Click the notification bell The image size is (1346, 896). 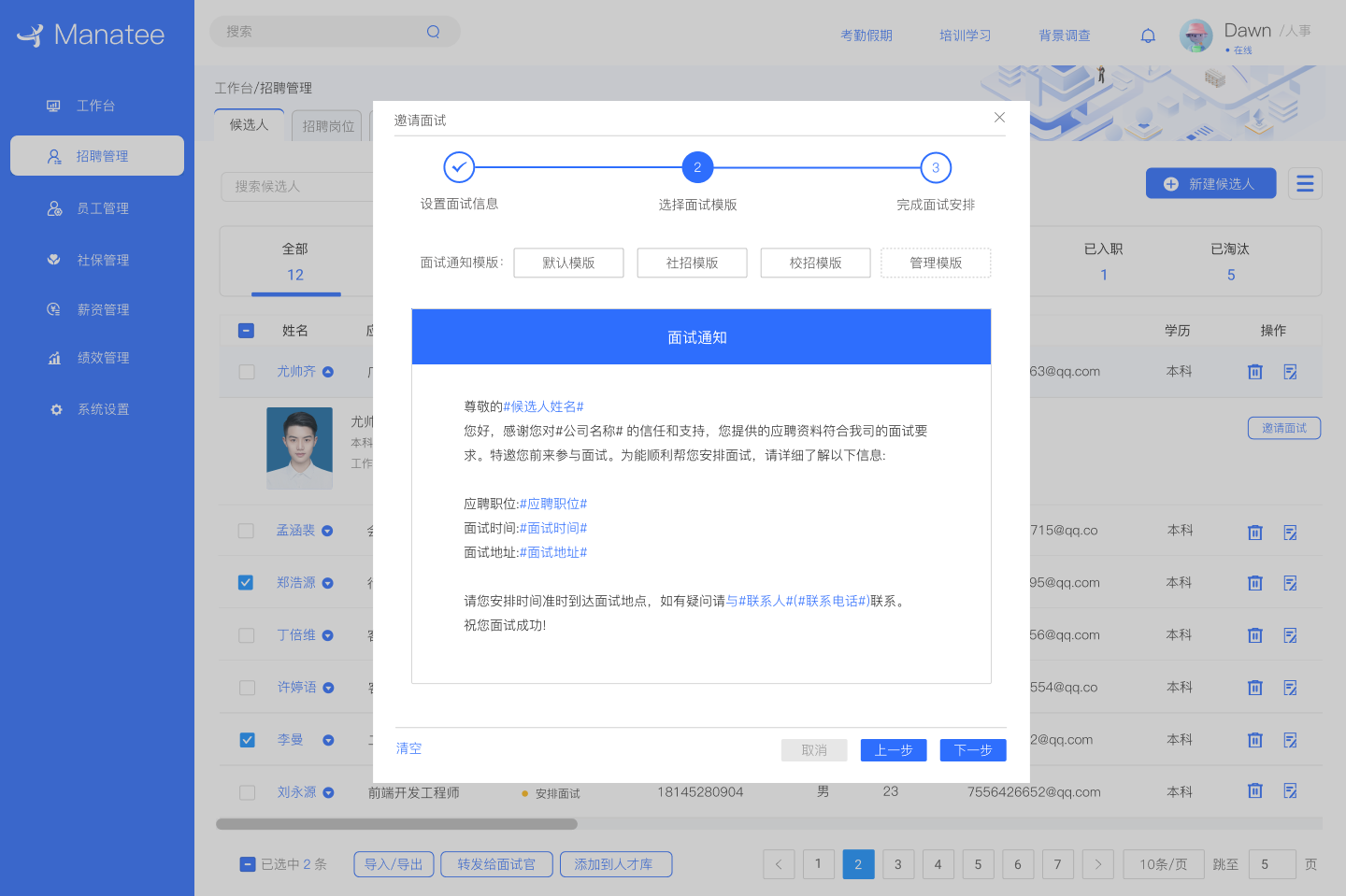pos(1148,35)
